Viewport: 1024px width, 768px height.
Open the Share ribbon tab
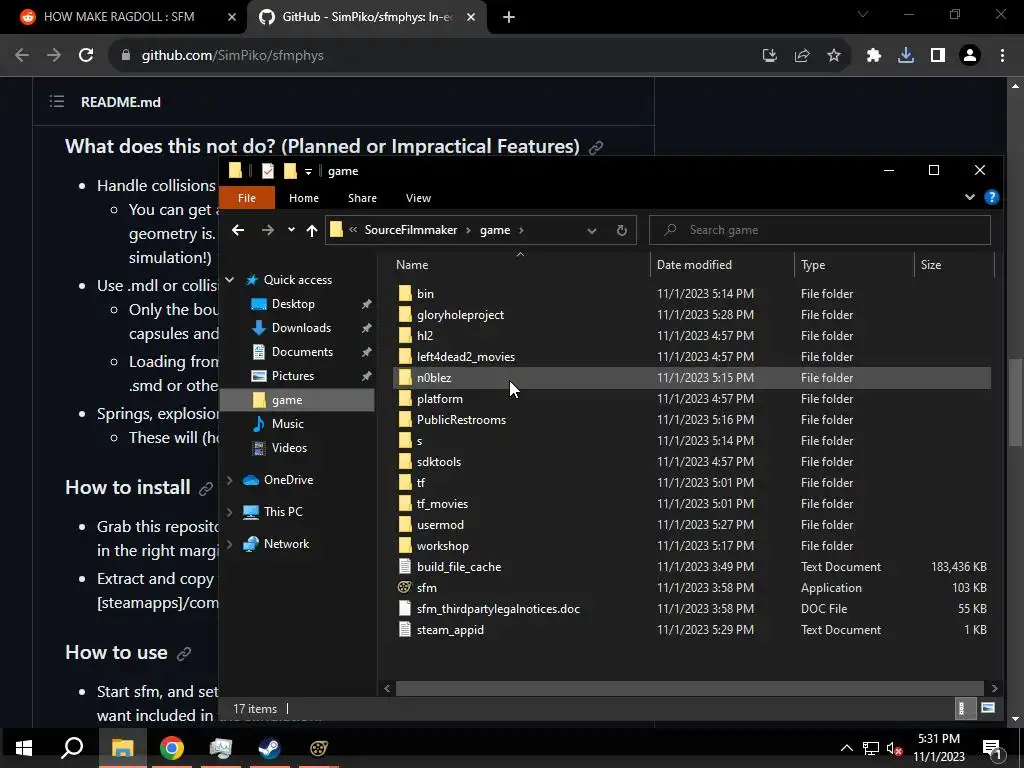point(362,198)
